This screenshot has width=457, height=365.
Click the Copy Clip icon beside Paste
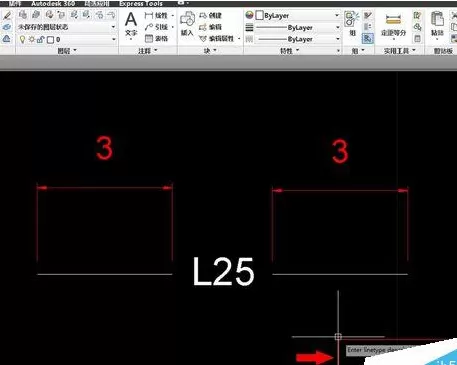click(454, 27)
